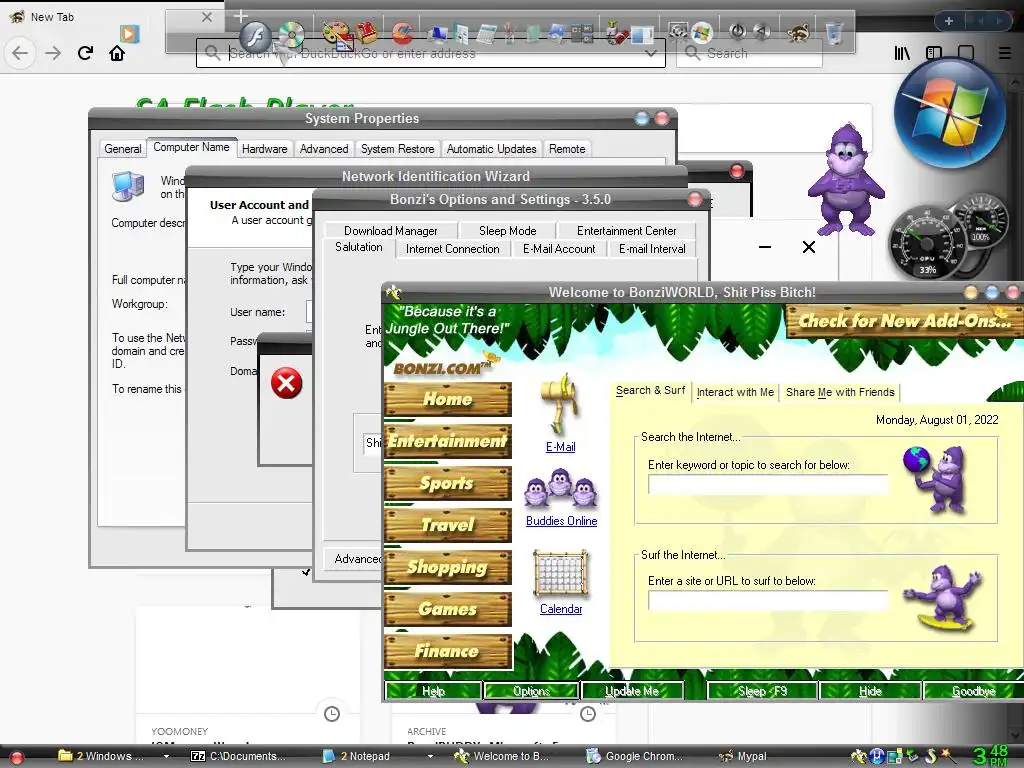Click the Goodbye button
The width and height of the screenshot is (1024, 768).
(x=973, y=691)
